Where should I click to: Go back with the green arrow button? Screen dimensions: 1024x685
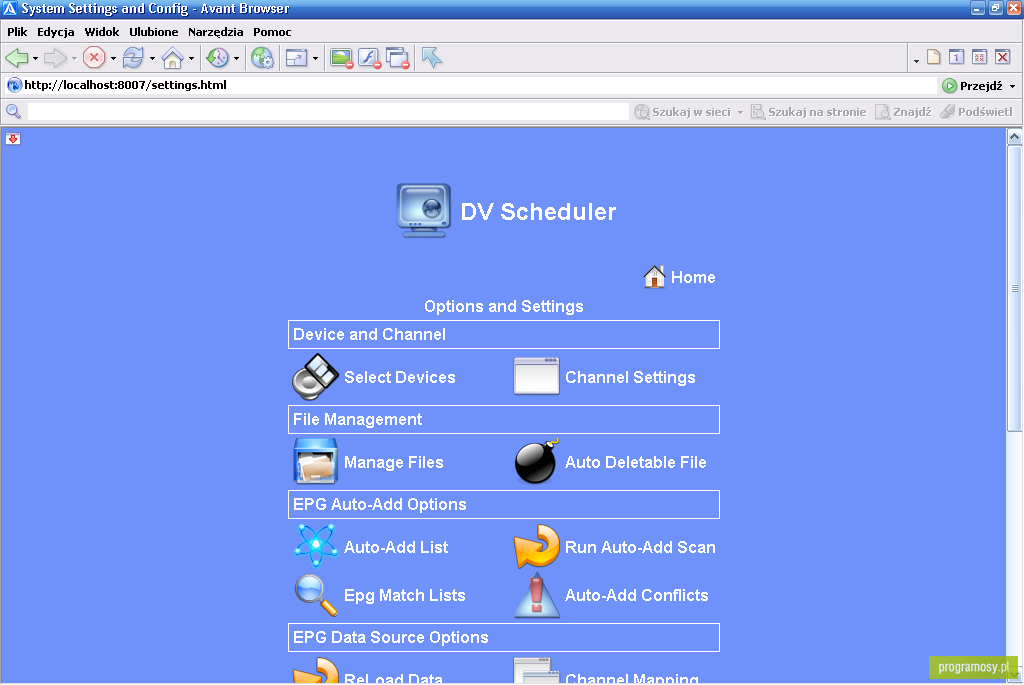click(x=16, y=58)
